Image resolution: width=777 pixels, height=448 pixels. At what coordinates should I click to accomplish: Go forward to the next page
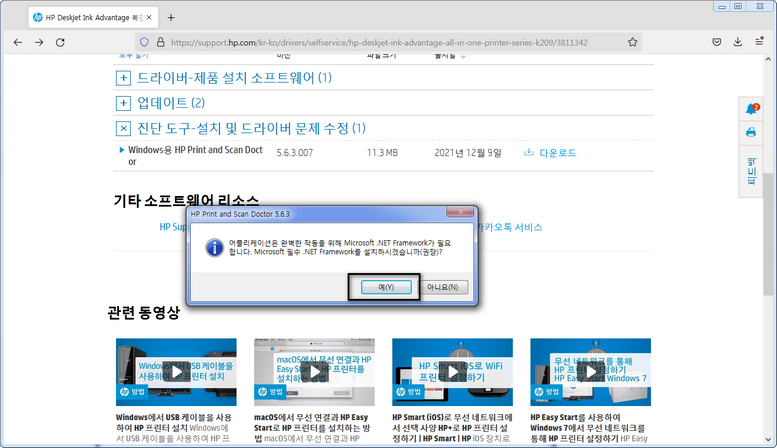39,43
